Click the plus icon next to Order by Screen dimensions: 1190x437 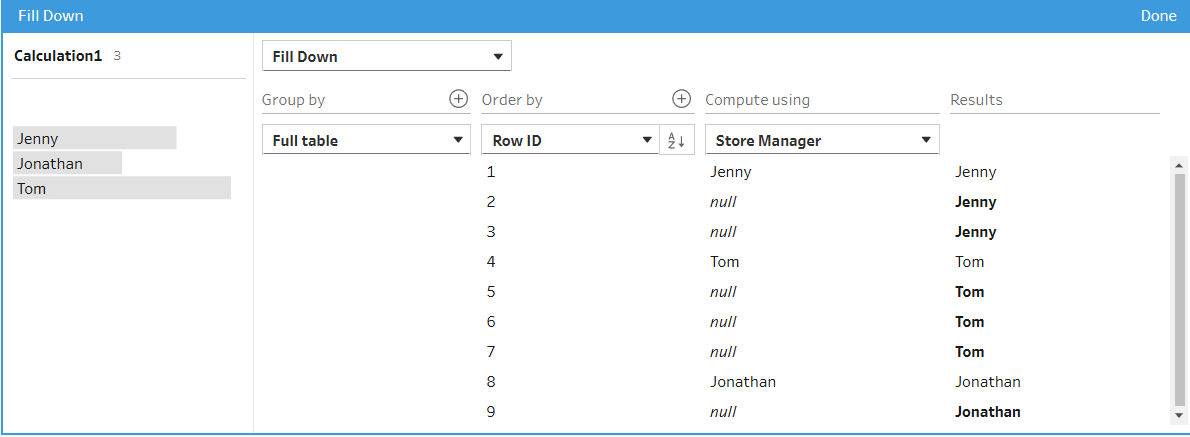pos(681,99)
